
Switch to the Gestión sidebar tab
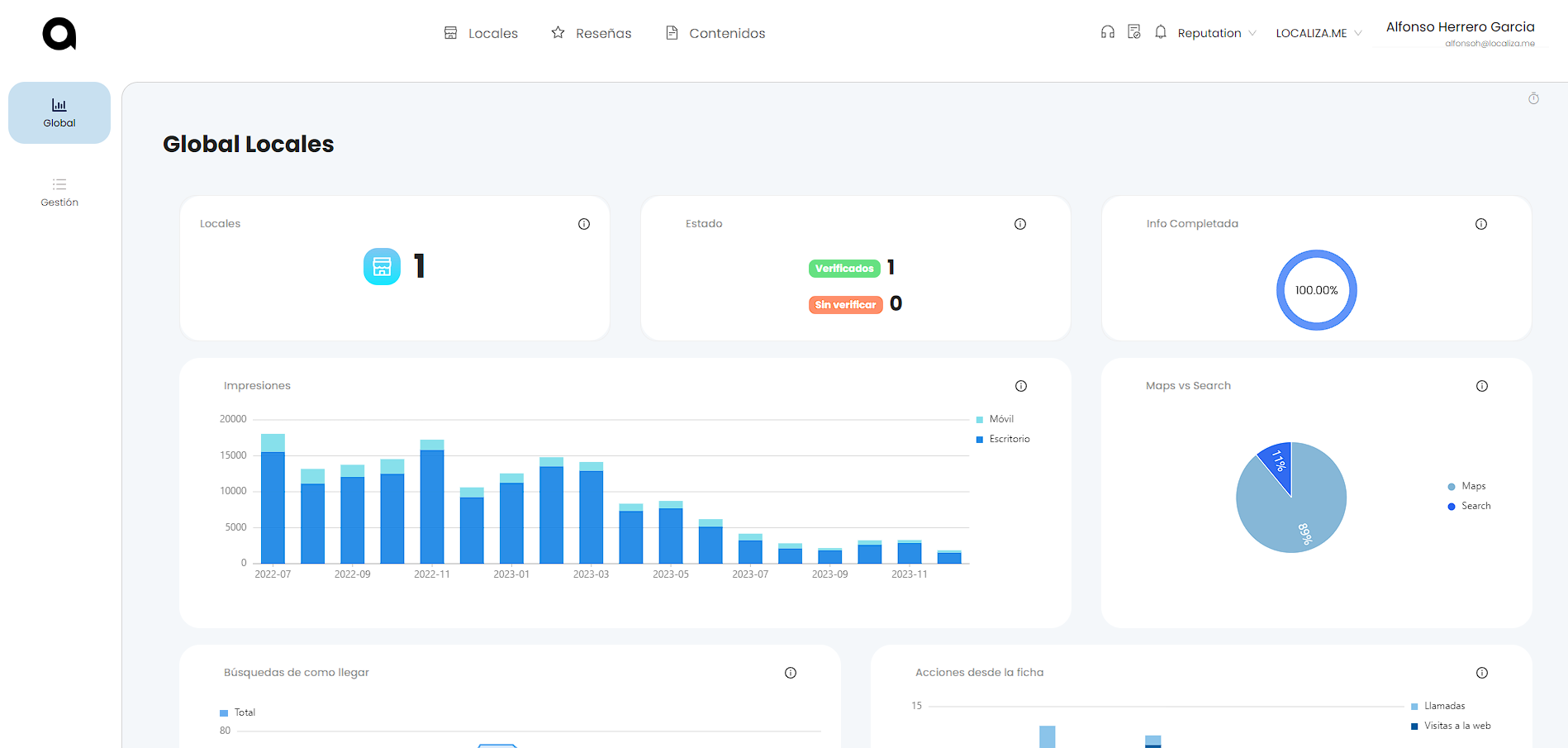[59, 193]
